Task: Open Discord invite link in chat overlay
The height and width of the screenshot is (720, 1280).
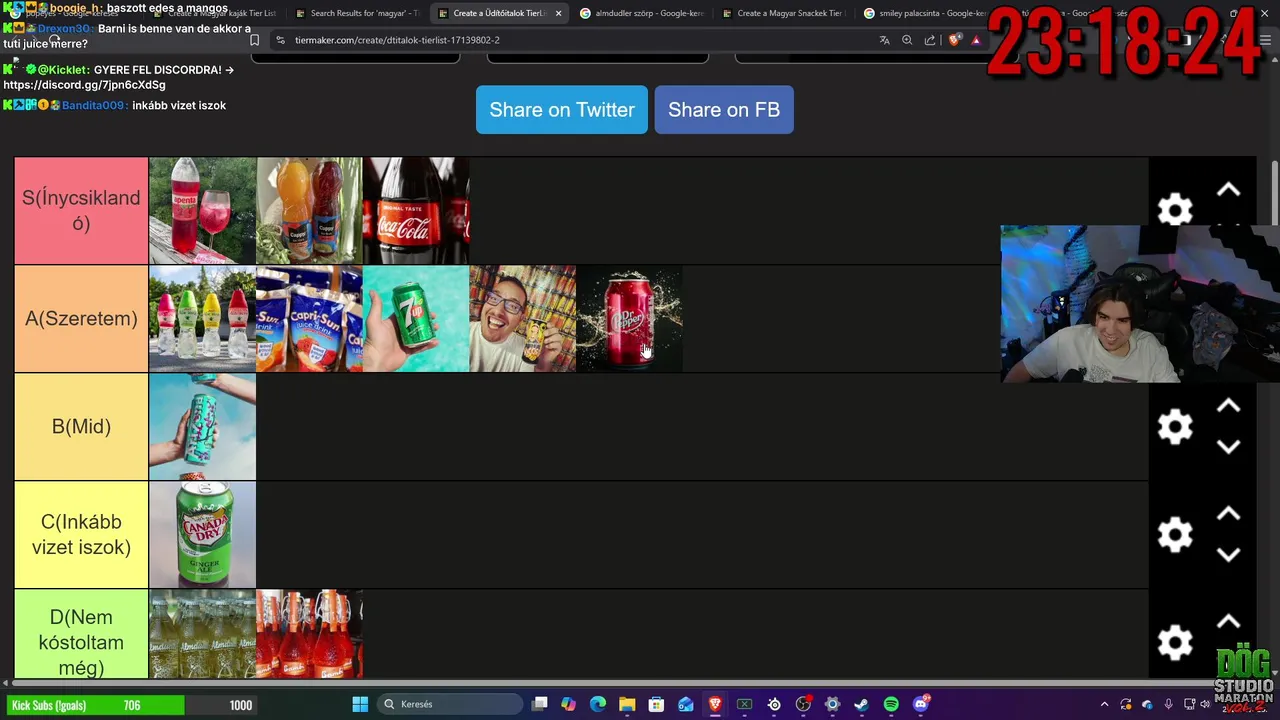Action: coord(84,85)
